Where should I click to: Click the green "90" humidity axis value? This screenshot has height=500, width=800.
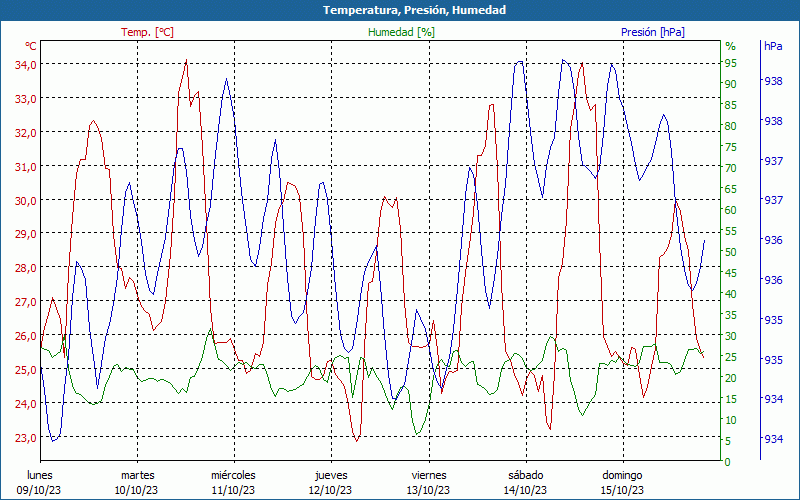731,84
